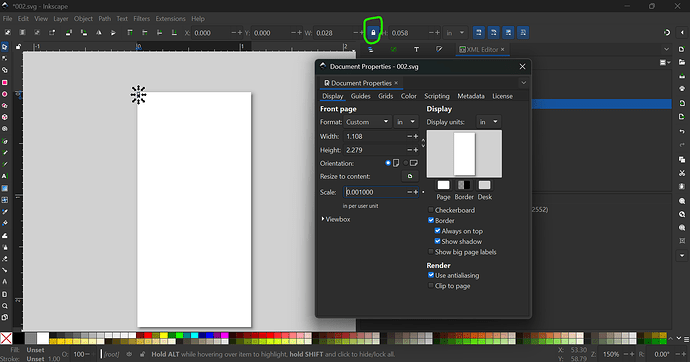Click the Resize to content button
The height and width of the screenshot is (362, 690).
point(410,176)
